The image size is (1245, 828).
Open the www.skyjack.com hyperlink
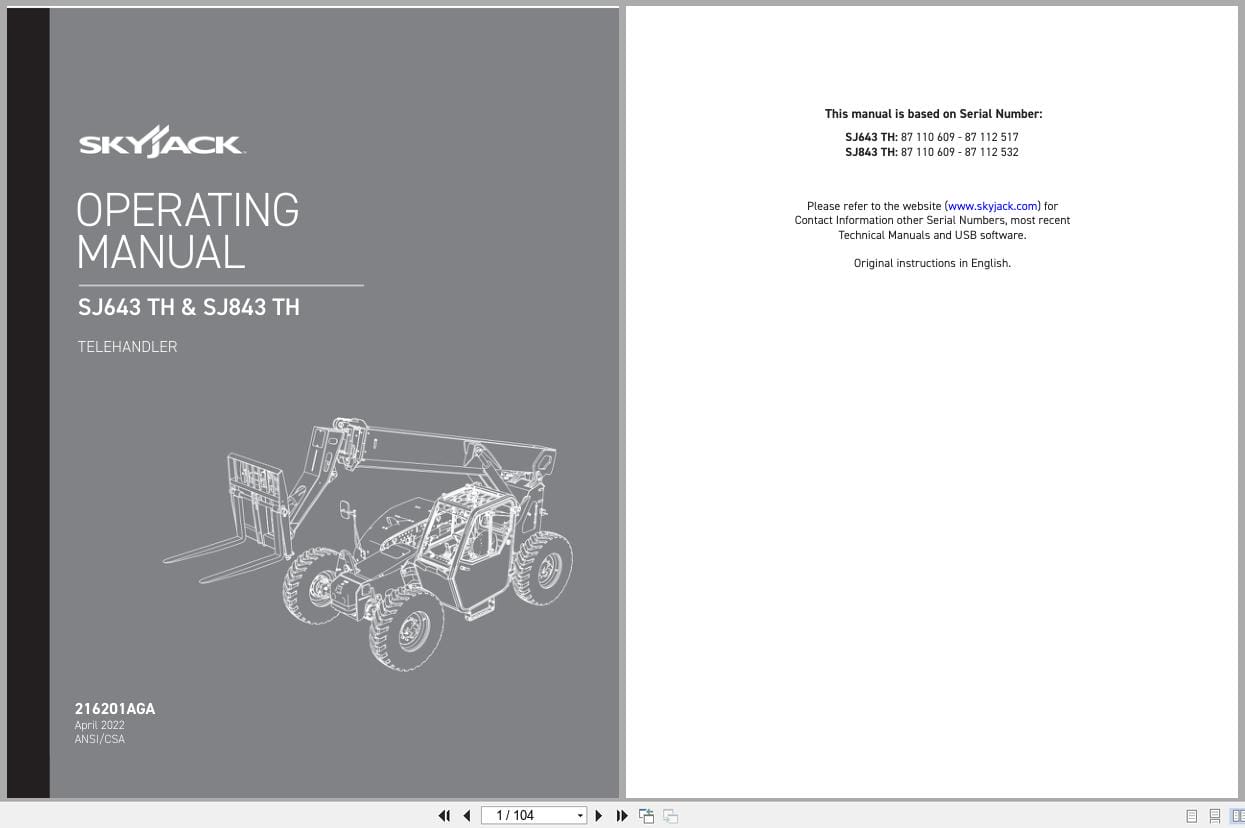pos(992,206)
